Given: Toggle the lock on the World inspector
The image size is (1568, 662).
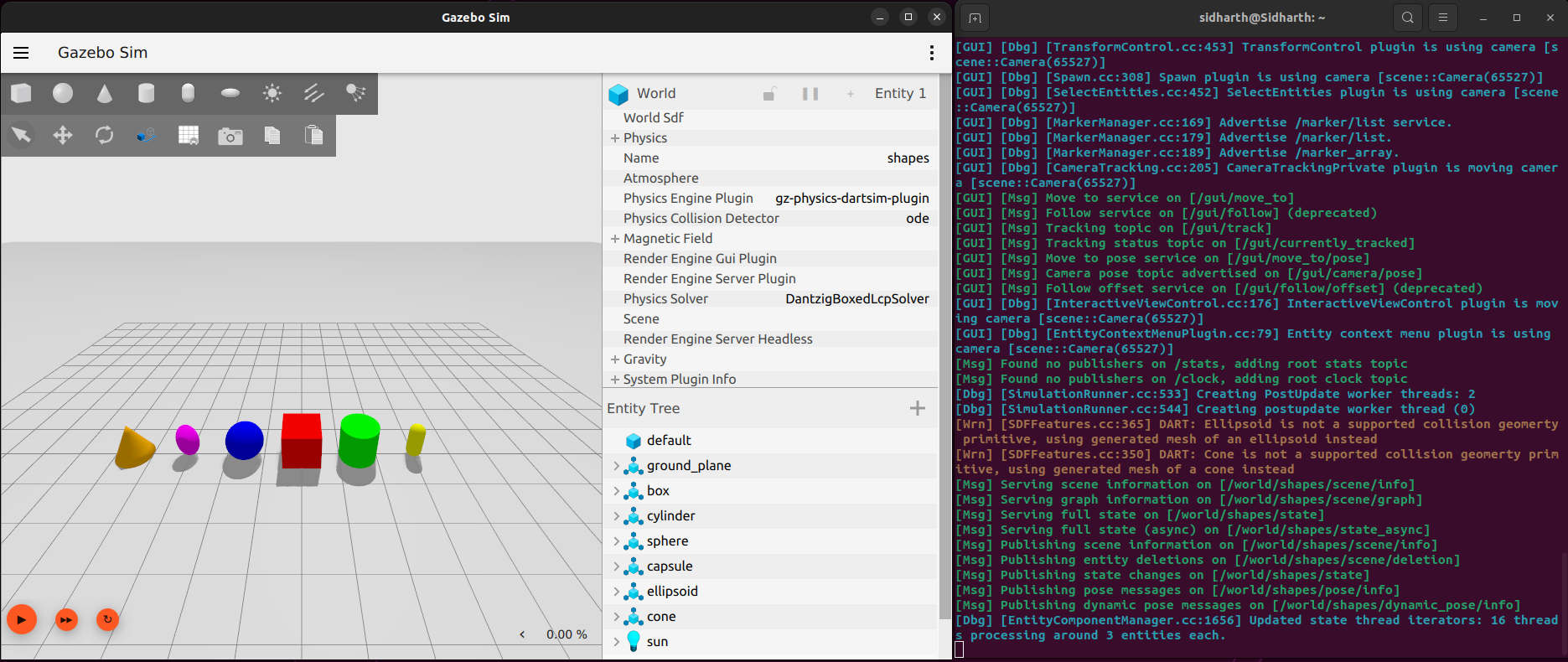Looking at the screenshot, I should point(769,94).
